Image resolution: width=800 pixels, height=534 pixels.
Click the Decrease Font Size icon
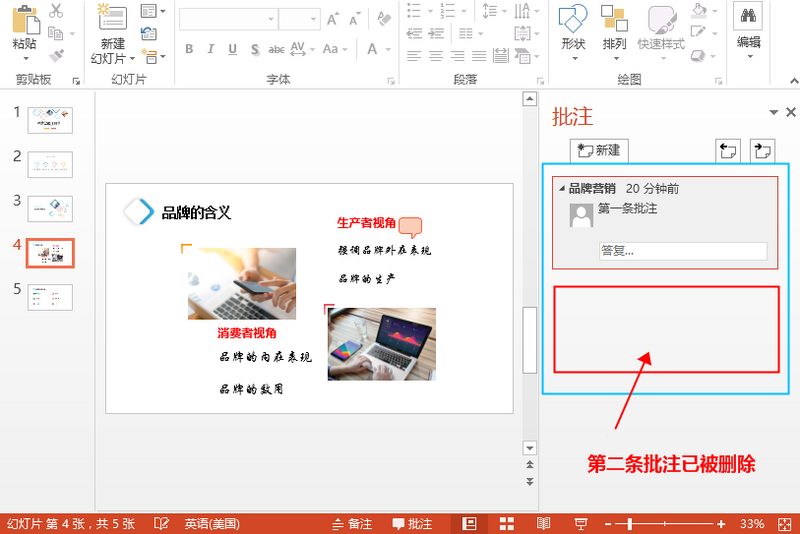[x=355, y=19]
